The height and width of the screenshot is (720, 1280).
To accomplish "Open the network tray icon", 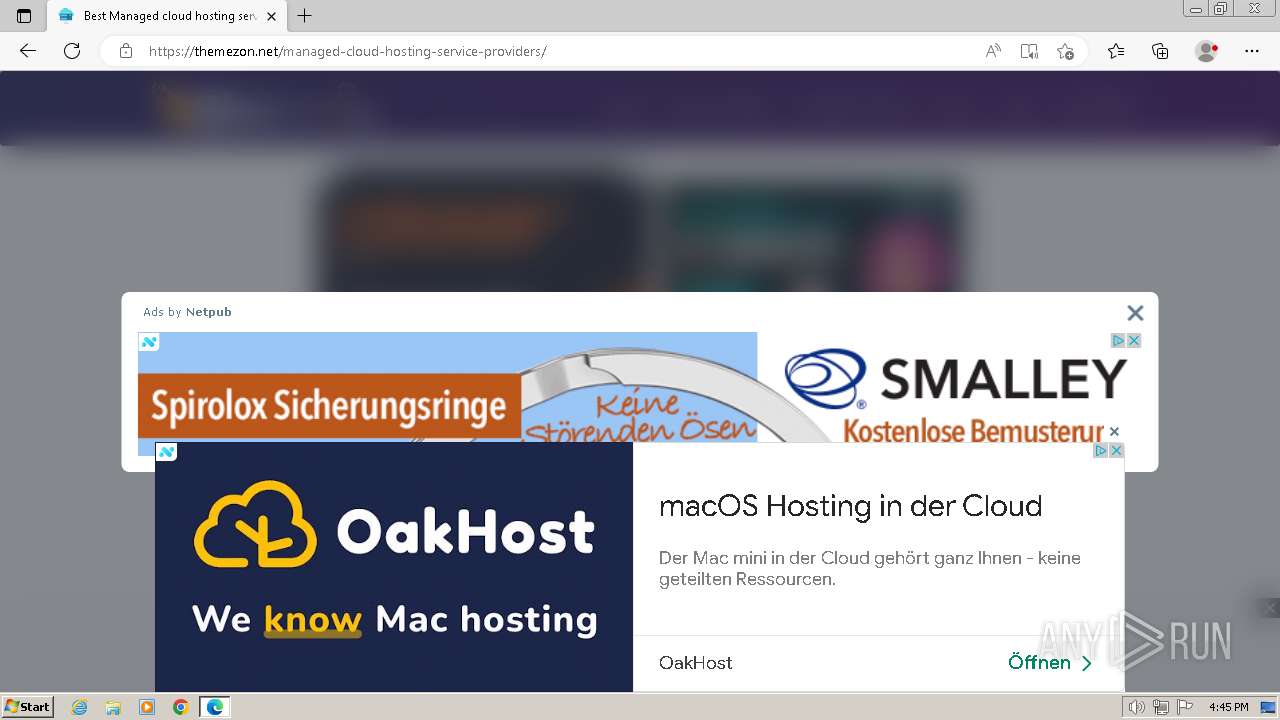I will [1160, 707].
